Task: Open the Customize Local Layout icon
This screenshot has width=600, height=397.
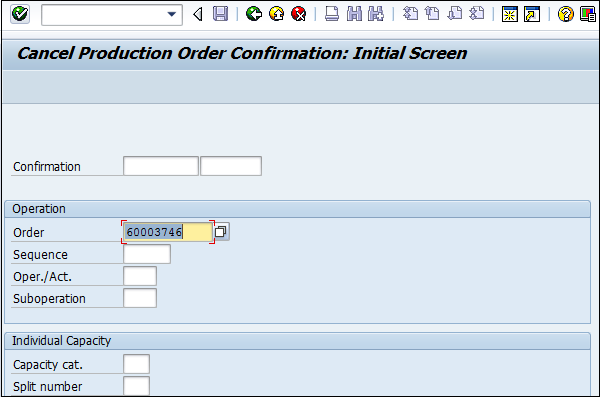Action: [588, 14]
